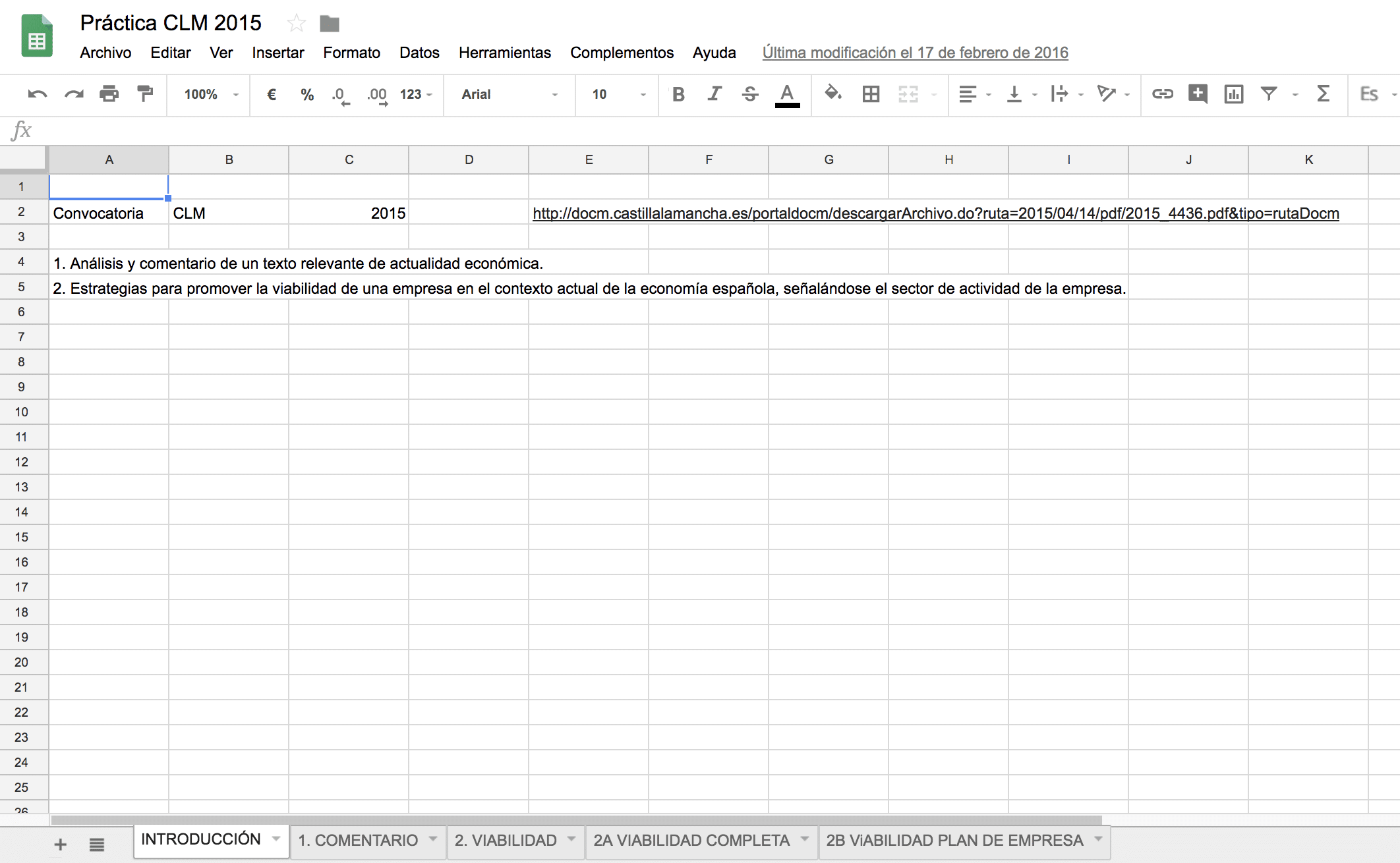Star the Práctica CLM 2015 document
1400x863 pixels.
[297, 24]
